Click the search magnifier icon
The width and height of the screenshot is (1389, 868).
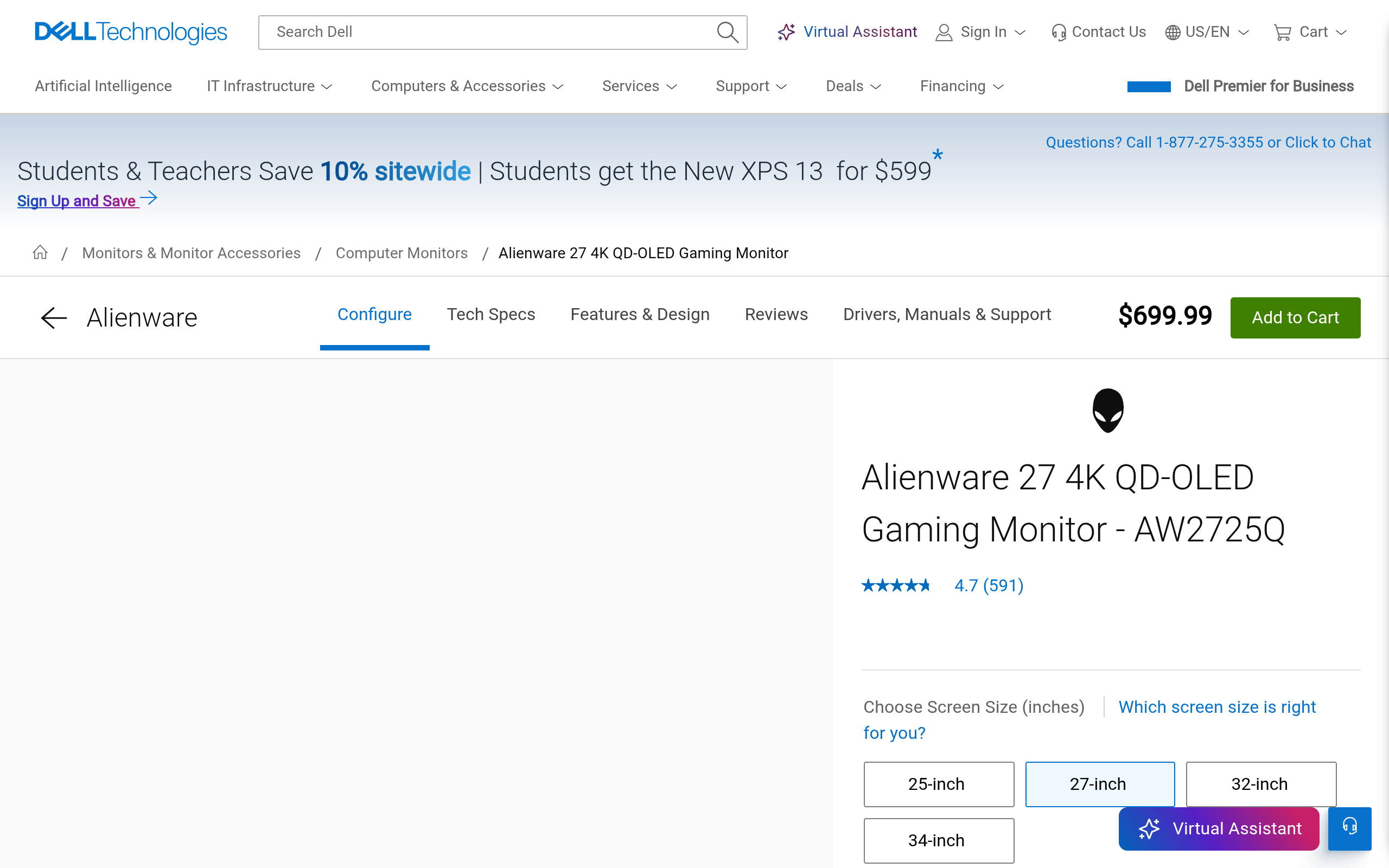(727, 32)
